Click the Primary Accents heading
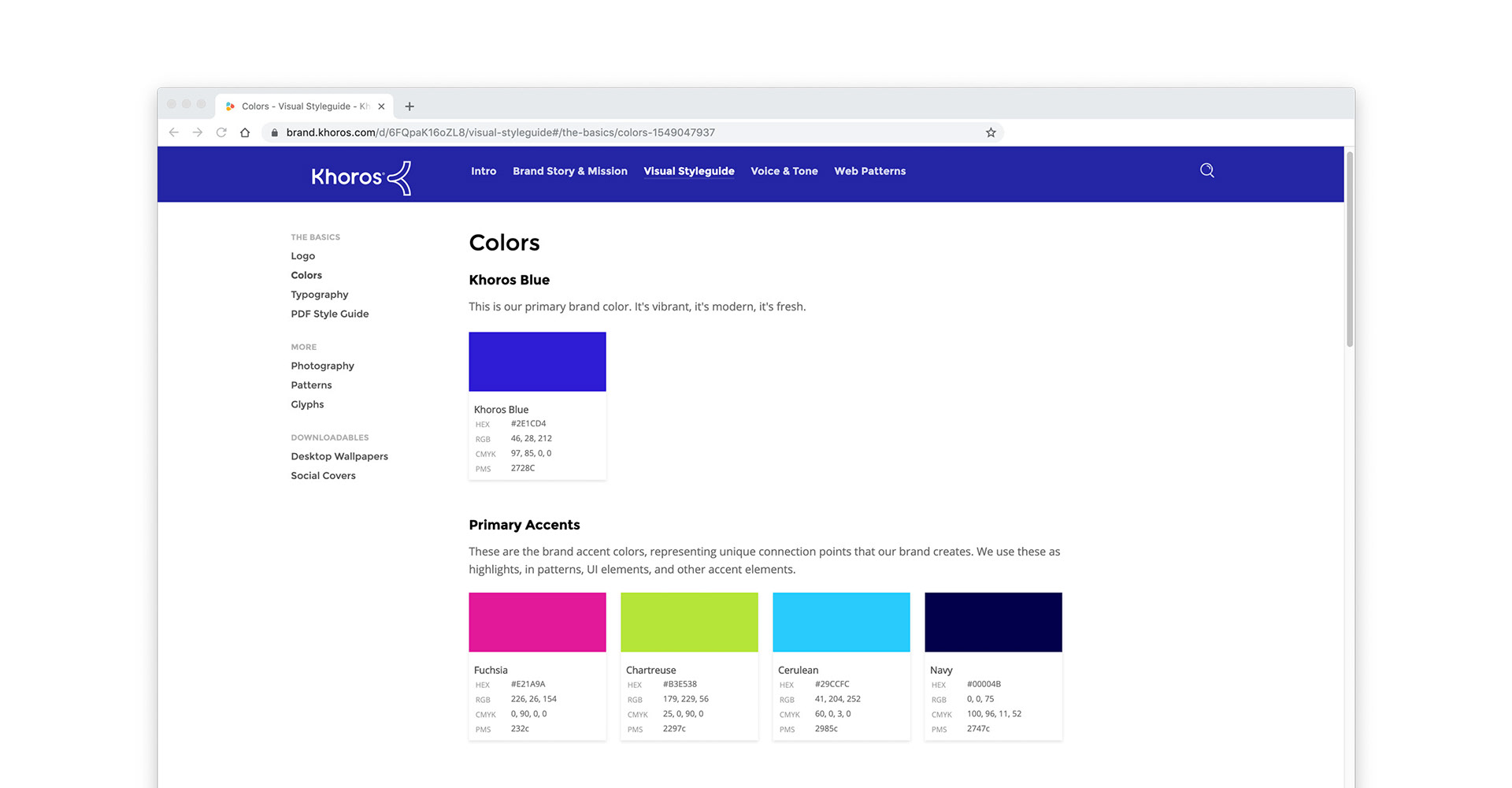This screenshot has width=1512, height=788. (524, 525)
